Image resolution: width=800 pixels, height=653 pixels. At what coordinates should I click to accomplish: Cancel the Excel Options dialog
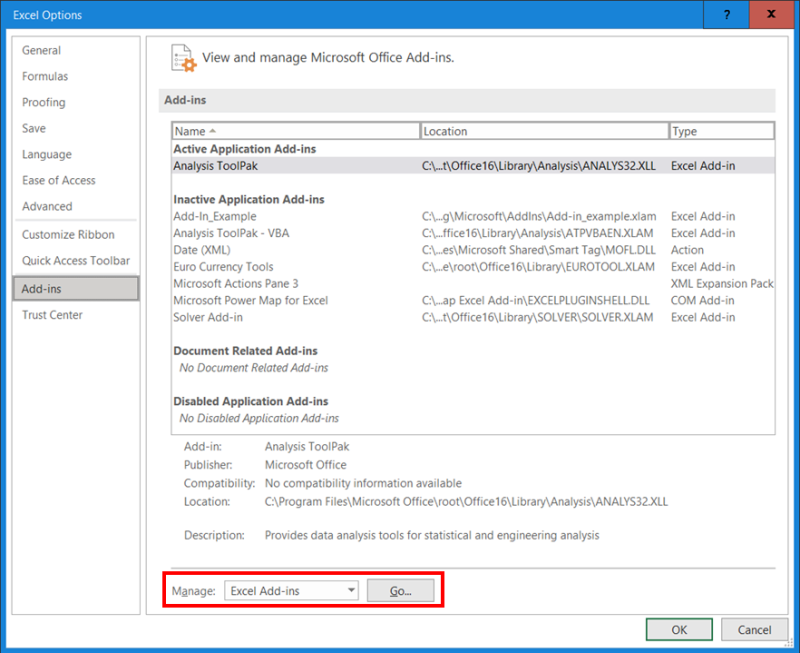(754, 630)
